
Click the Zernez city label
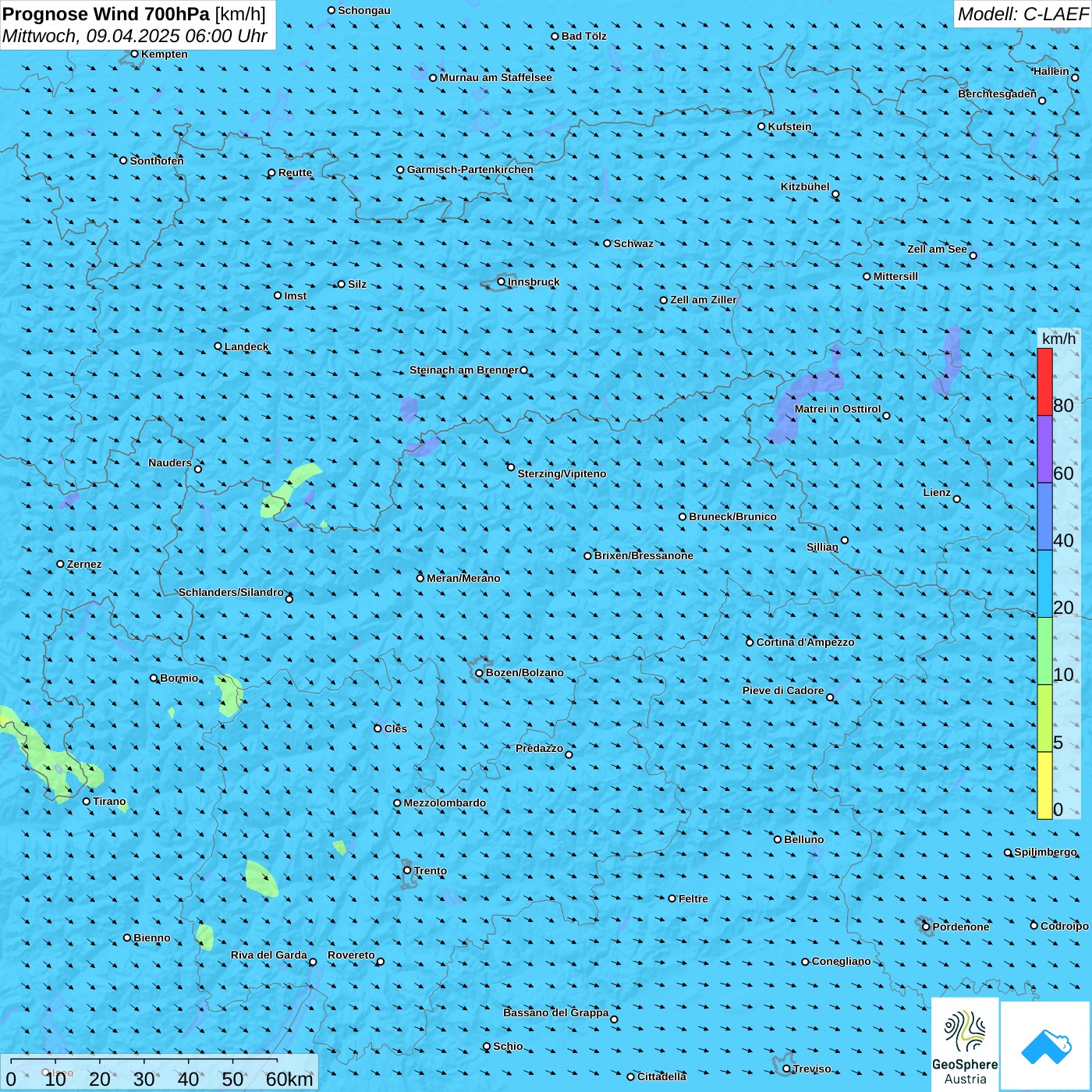(84, 564)
